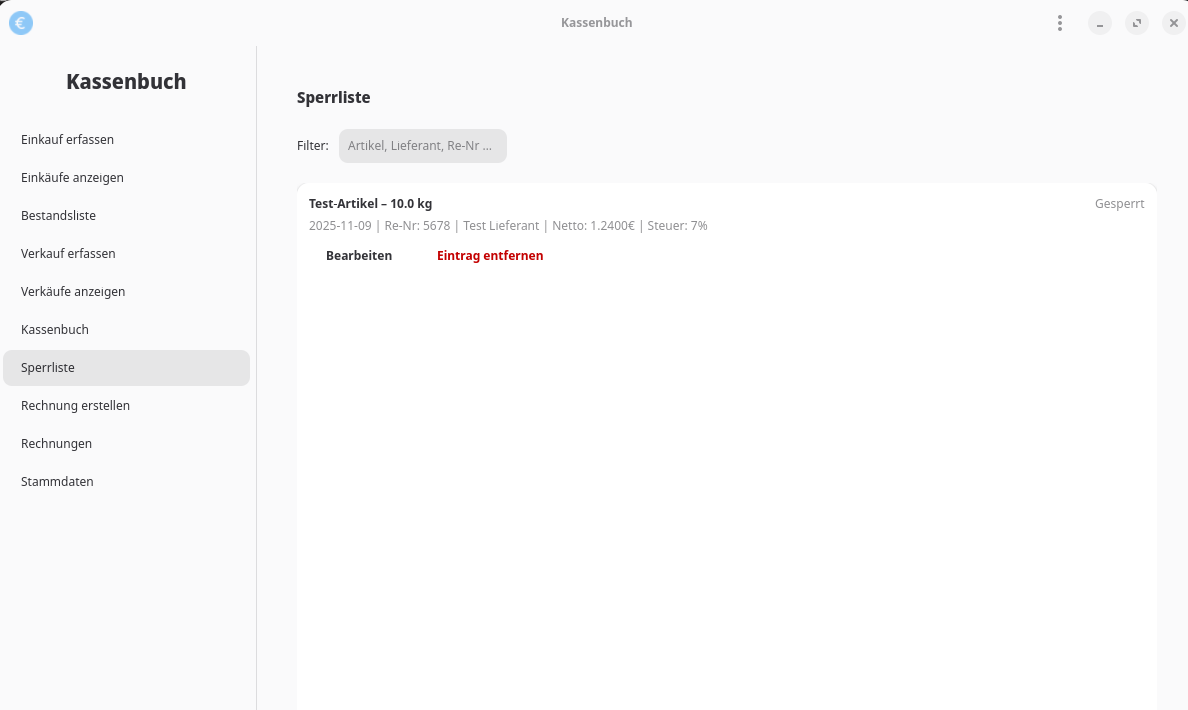Select Verkauf erfassen in sidebar
Image resolution: width=1188 pixels, height=710 pixels.
tap(68, 254)
